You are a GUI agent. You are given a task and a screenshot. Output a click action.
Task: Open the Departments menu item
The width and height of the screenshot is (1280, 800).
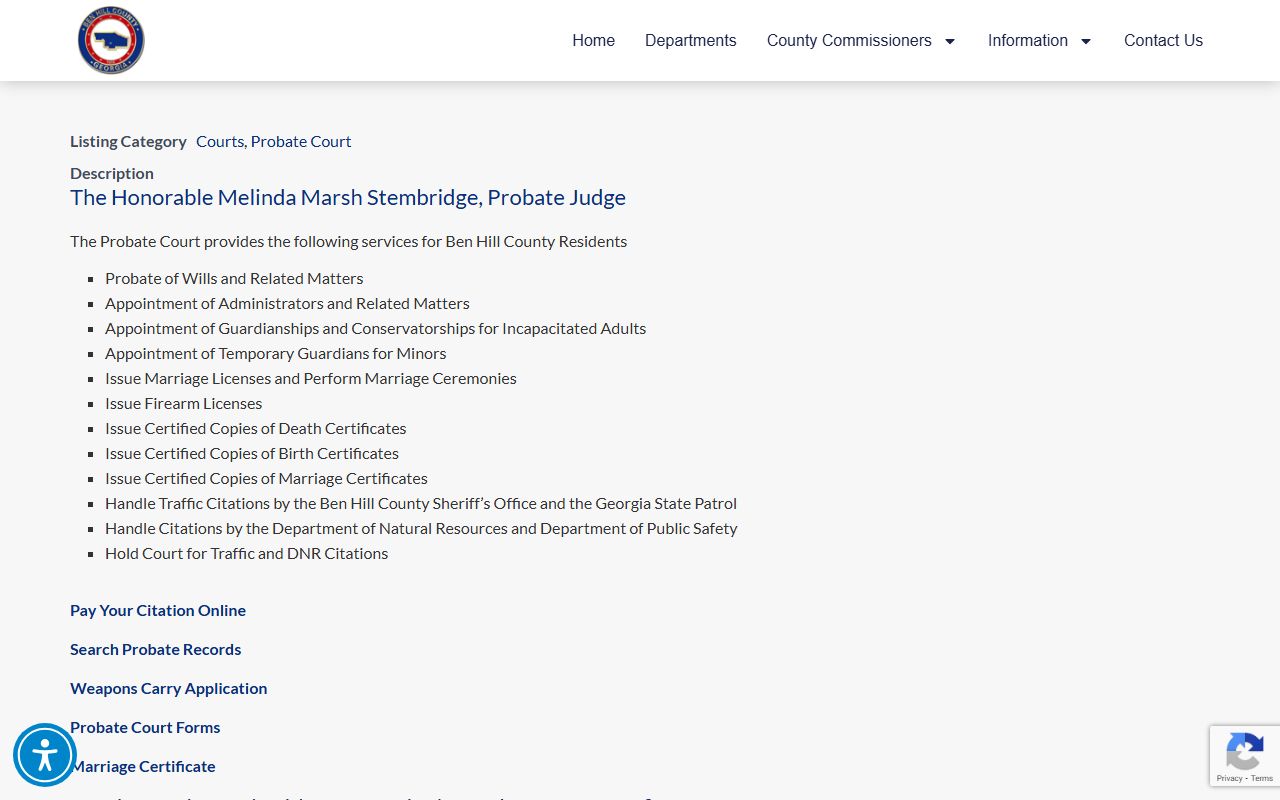pos(690,40)
